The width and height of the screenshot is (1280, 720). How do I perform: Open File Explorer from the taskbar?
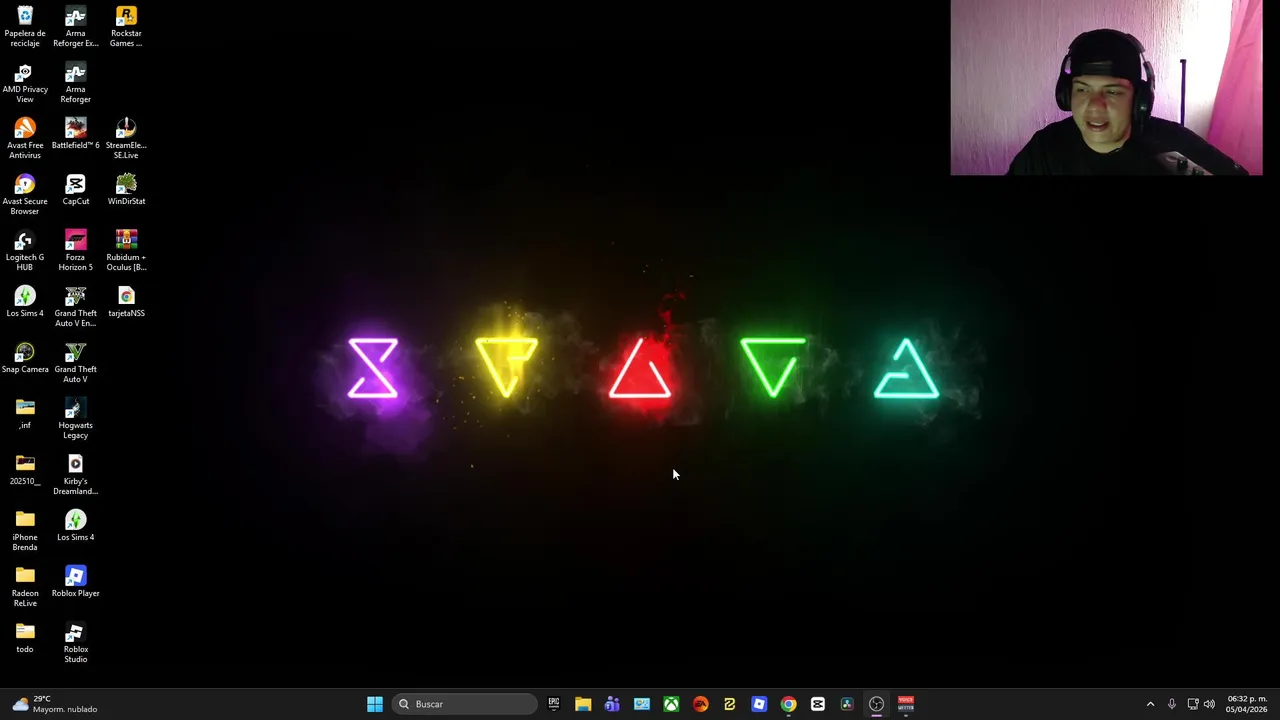[x=583, y=704]
